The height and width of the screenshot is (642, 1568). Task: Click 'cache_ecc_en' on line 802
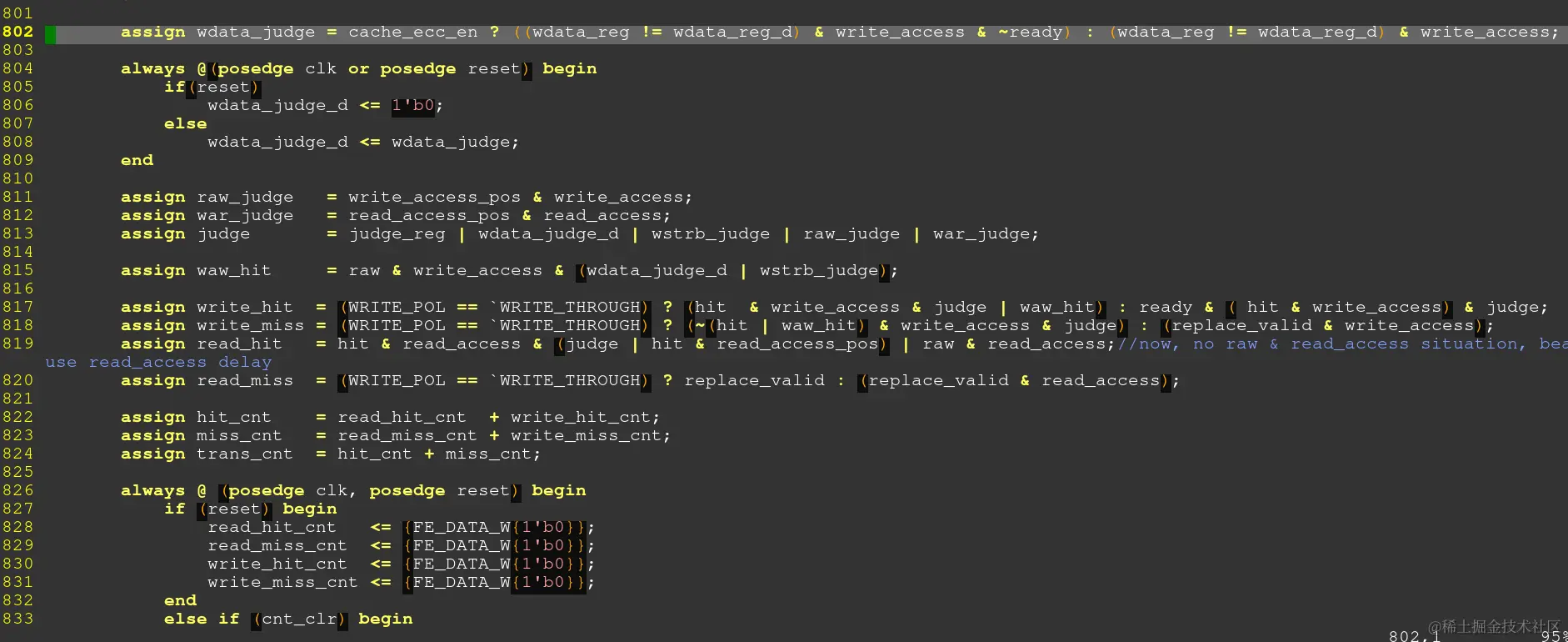[413, 33]
